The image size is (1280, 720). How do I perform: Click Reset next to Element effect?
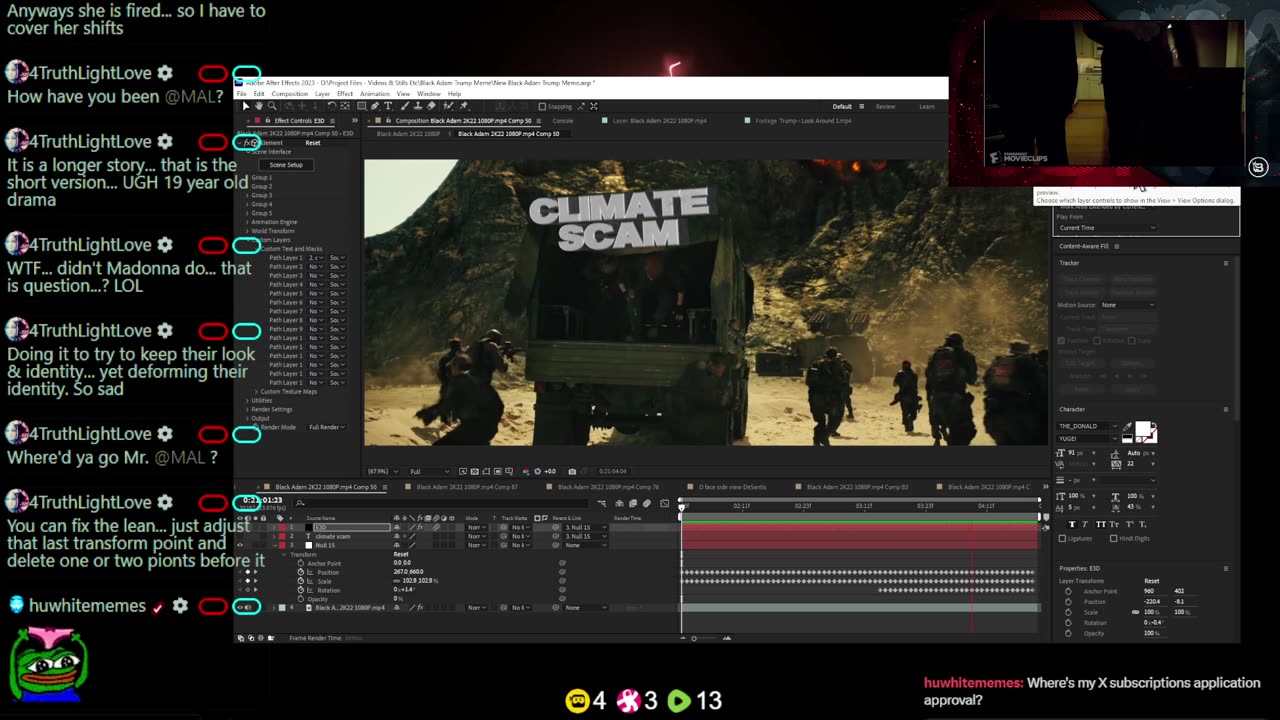pyautogui.click(x=313, y=143)
